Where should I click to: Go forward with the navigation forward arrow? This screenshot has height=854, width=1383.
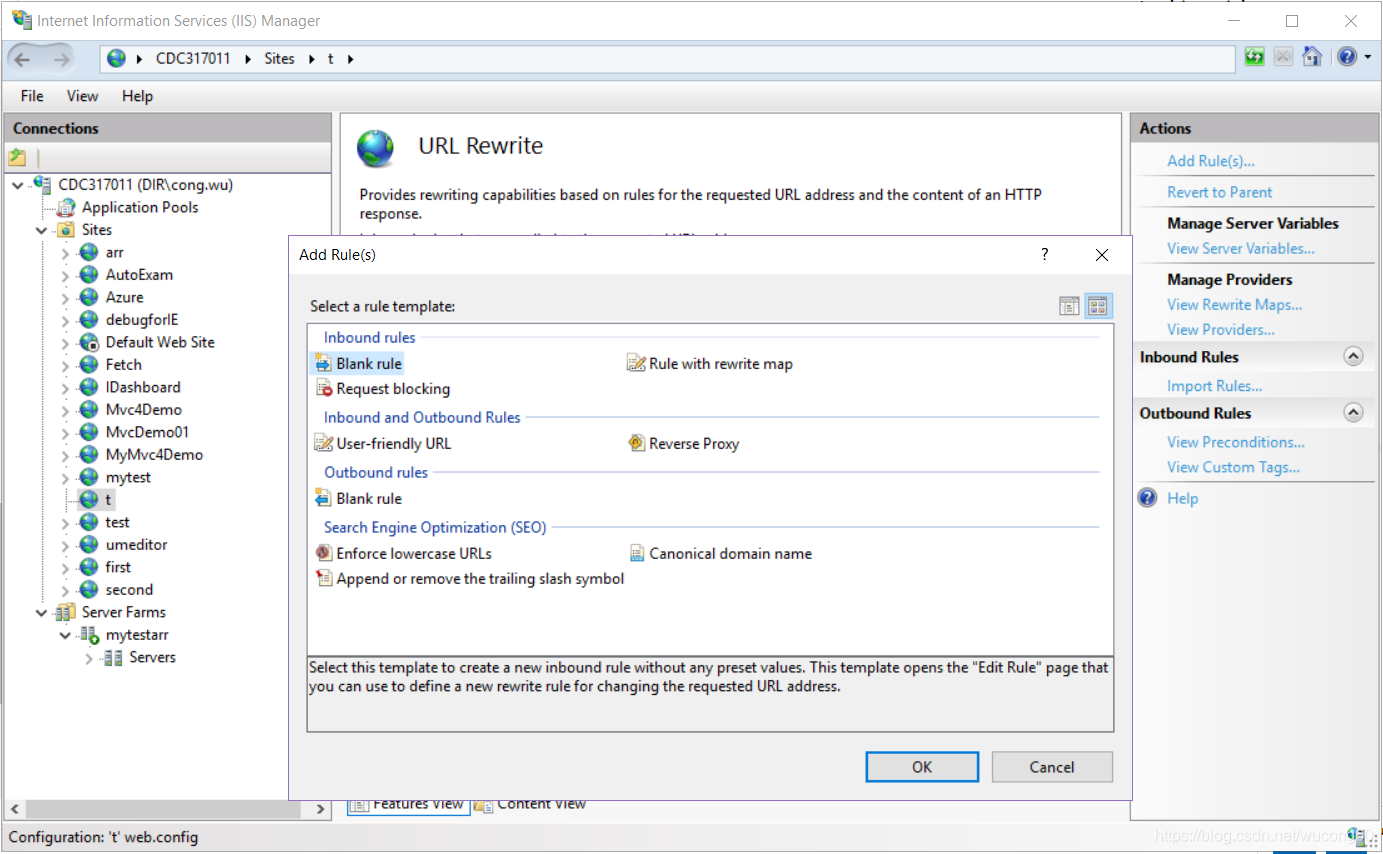click(62, 59)
